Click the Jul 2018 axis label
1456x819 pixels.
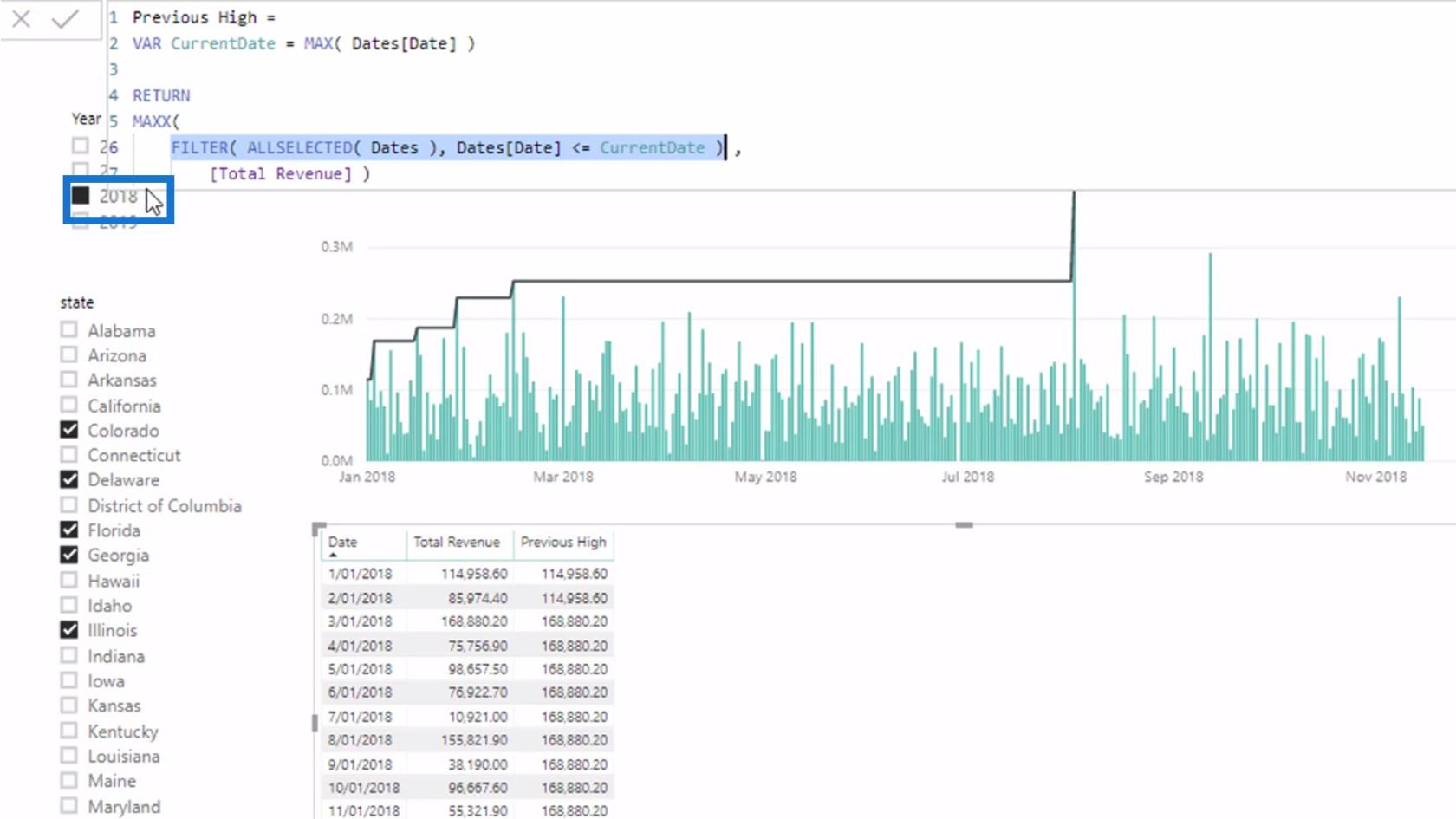pyautogui.click(x=968, y=477)
